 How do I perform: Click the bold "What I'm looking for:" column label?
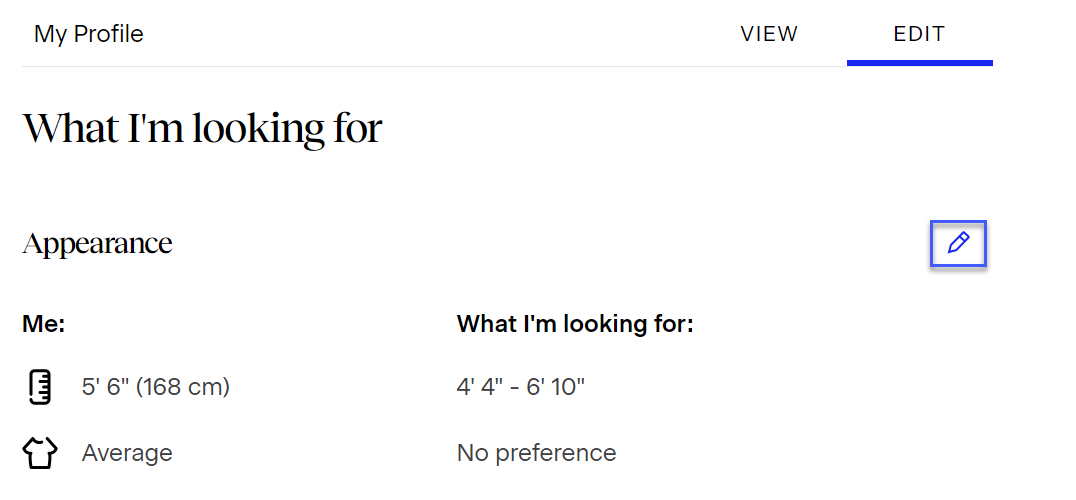pos(575,324)
